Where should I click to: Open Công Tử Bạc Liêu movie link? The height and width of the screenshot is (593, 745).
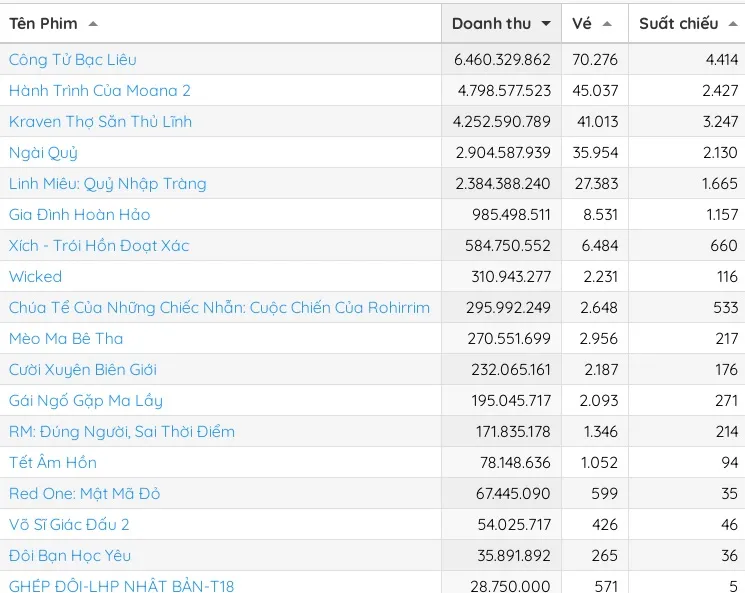(73, 60)
